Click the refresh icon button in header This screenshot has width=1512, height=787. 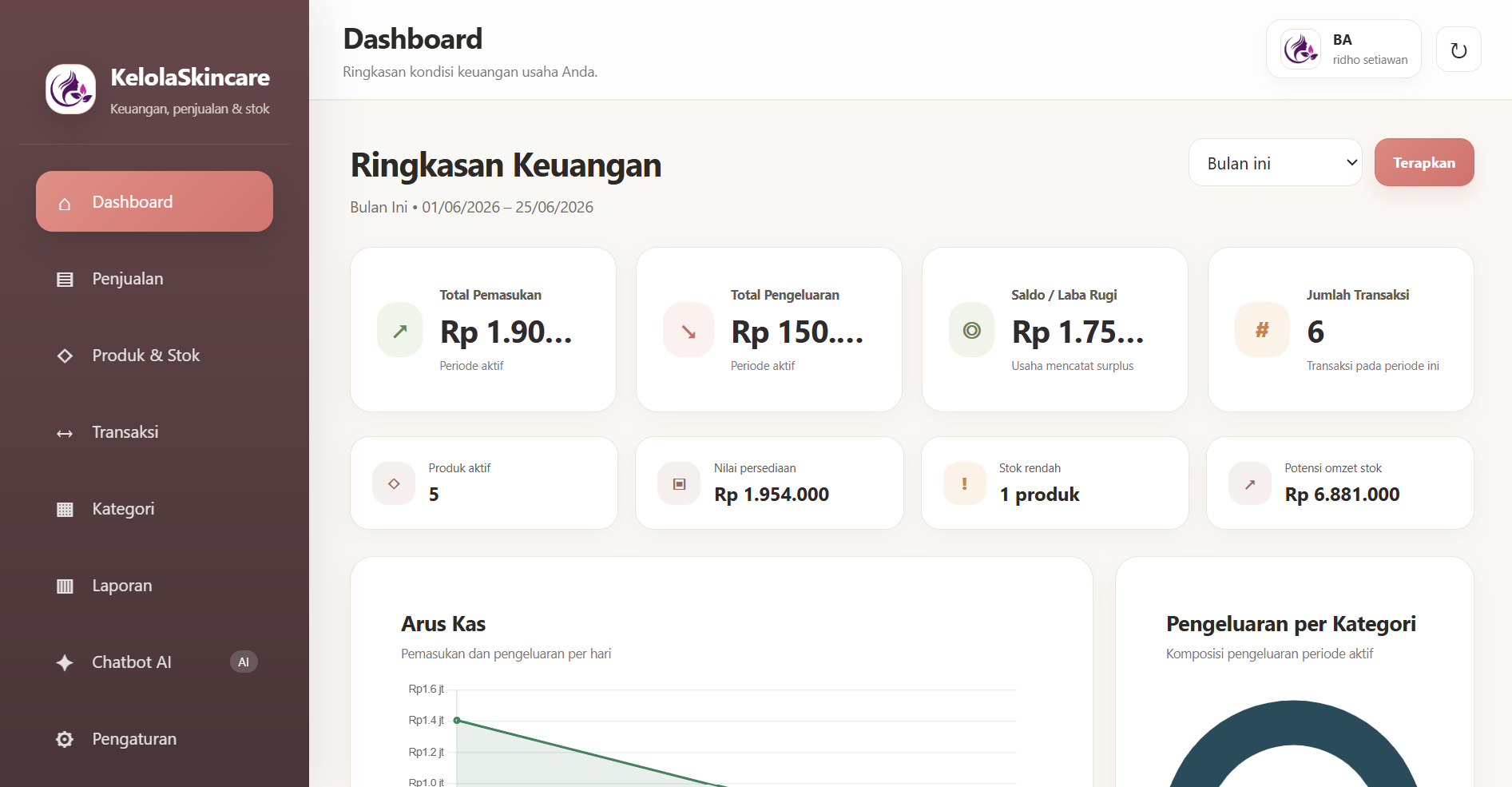[1458, 50]
